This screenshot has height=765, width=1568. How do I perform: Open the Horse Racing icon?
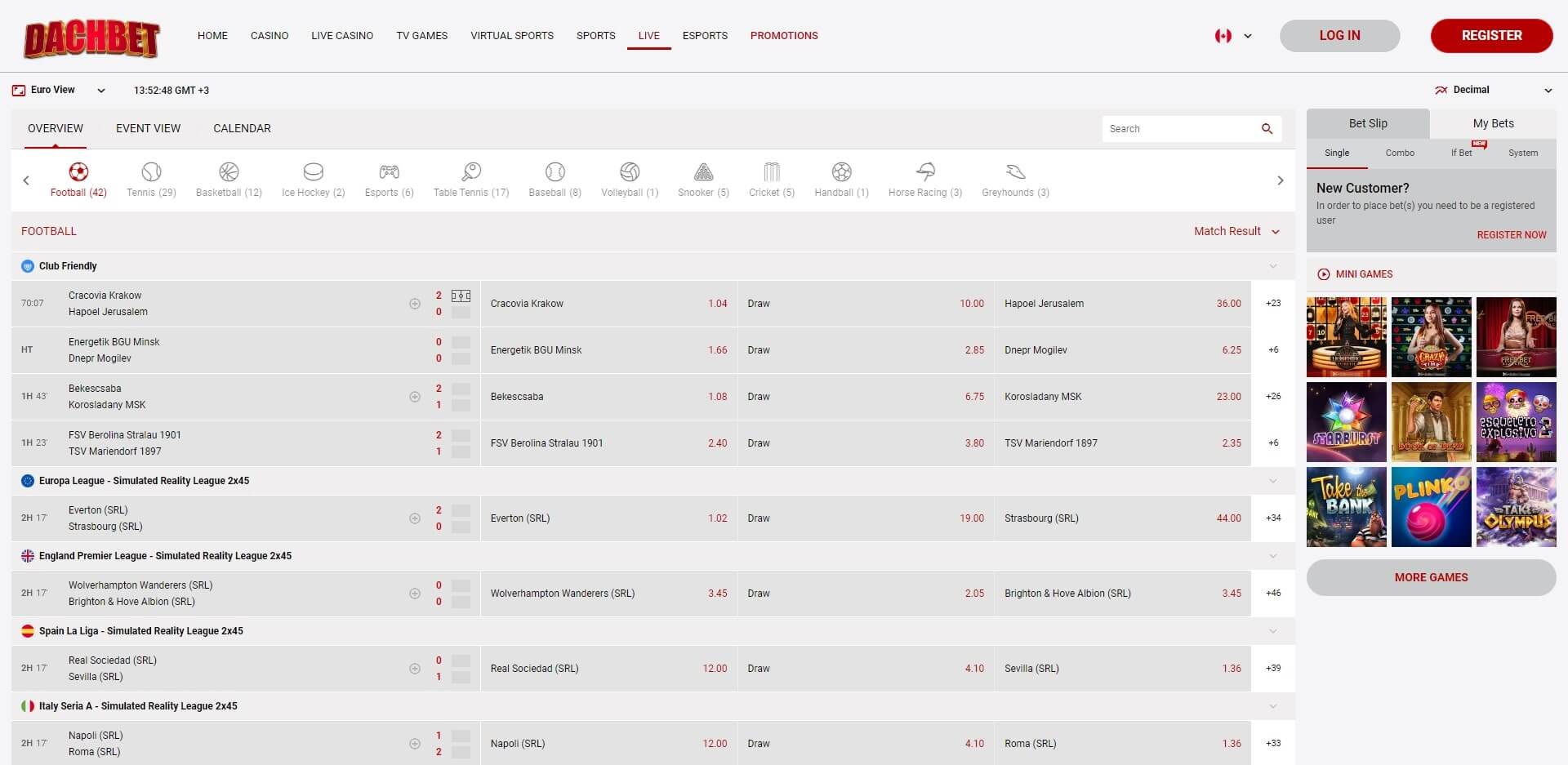pos(925,172)
